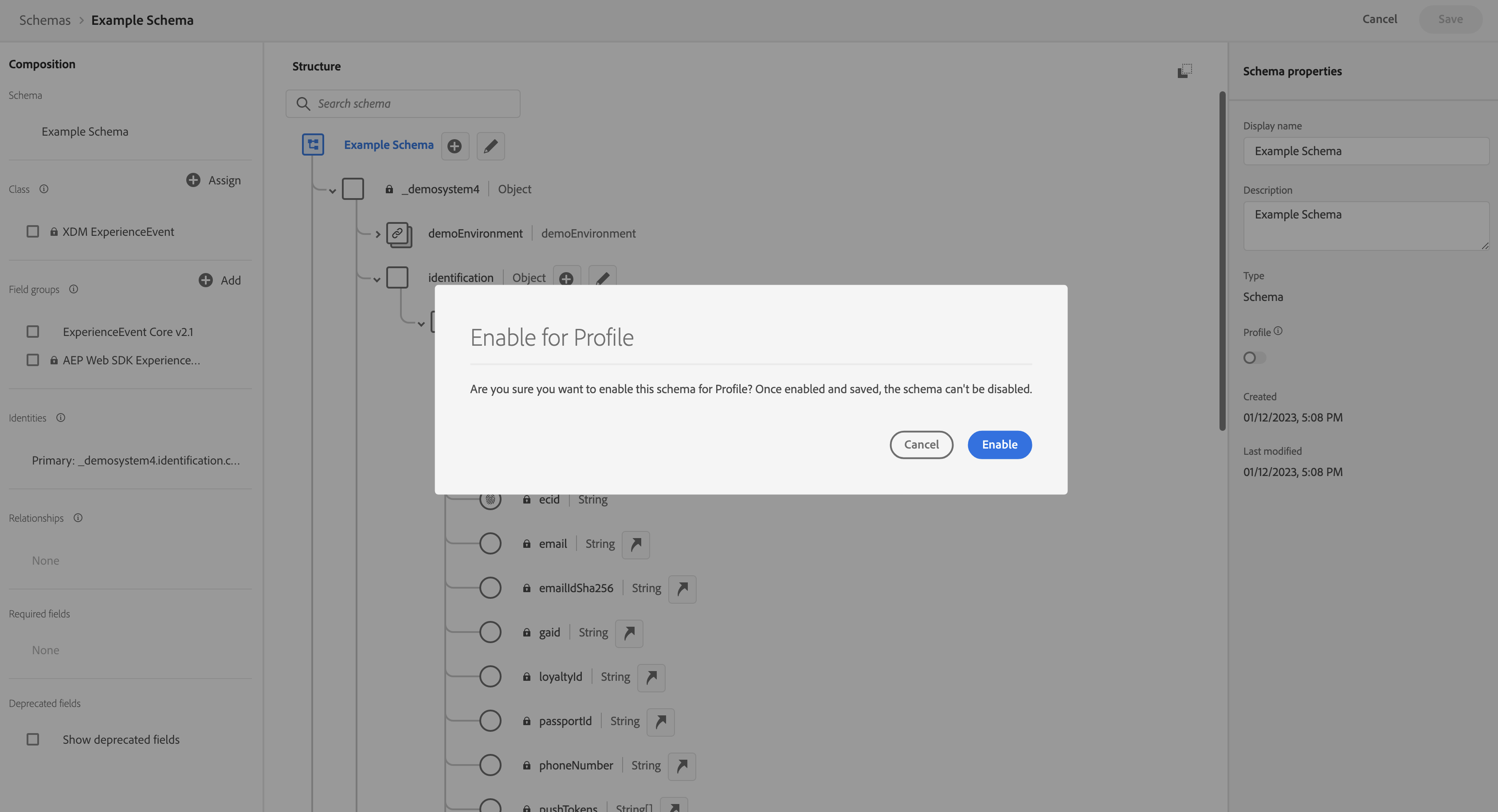Screen dimensions: 1498x812
Task: Go to Schemas breadcrumb
Action: point(45,20)
